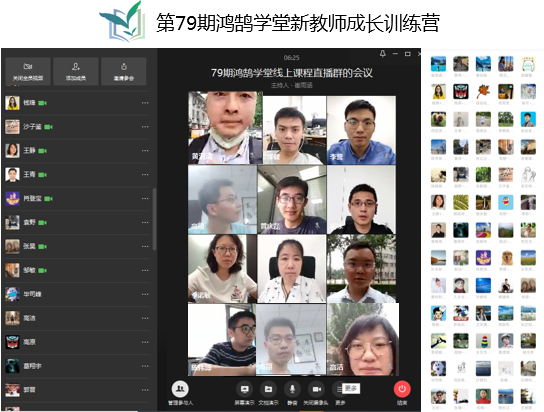Expand the three-dot menu for 袁野
Viewport: 544px width, 412px height.
point(145,223)
